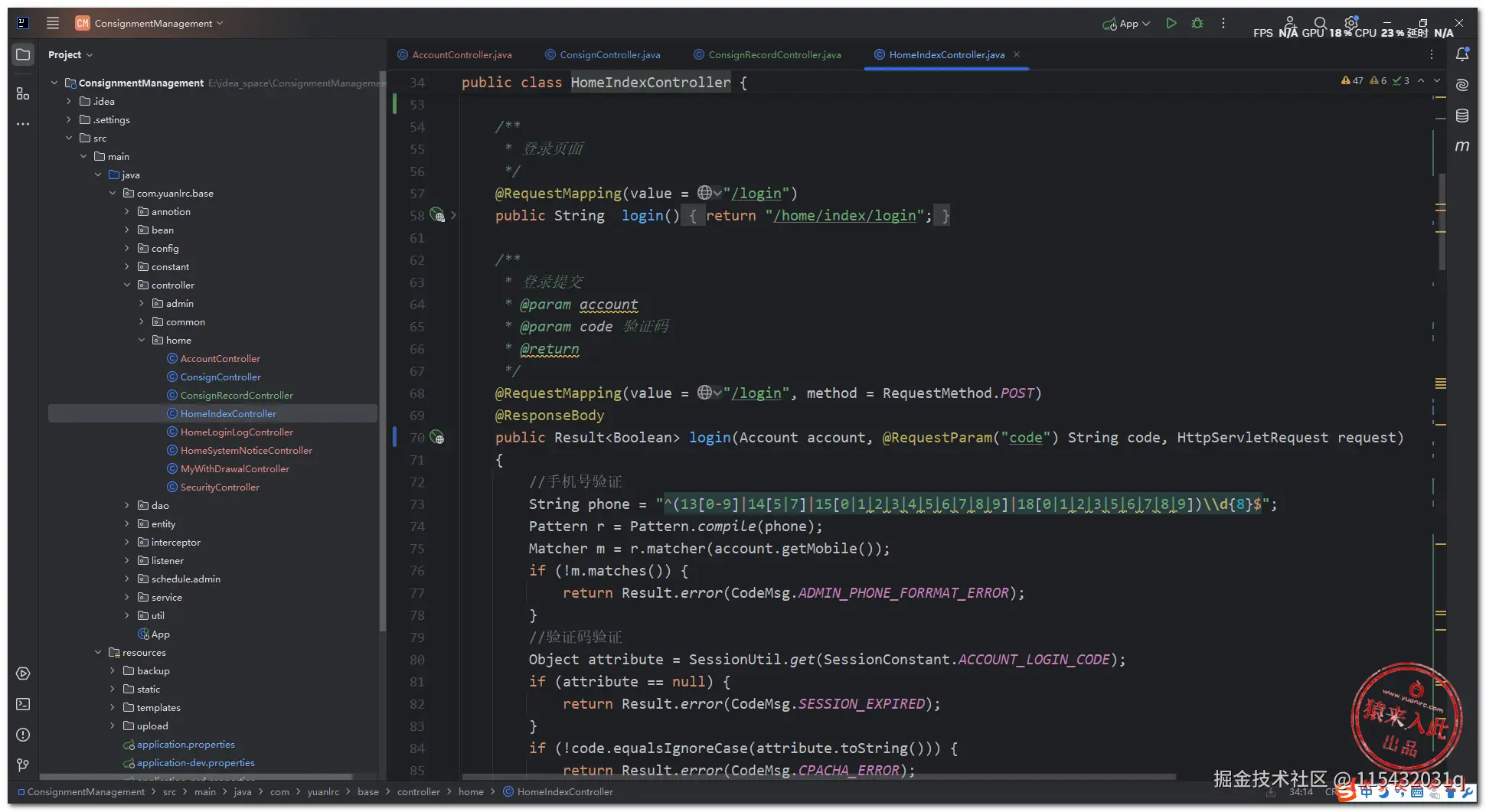Click the editor vertical scrollbar
The width and height of the screenshot is (1486, 812).
(1442, 222)
